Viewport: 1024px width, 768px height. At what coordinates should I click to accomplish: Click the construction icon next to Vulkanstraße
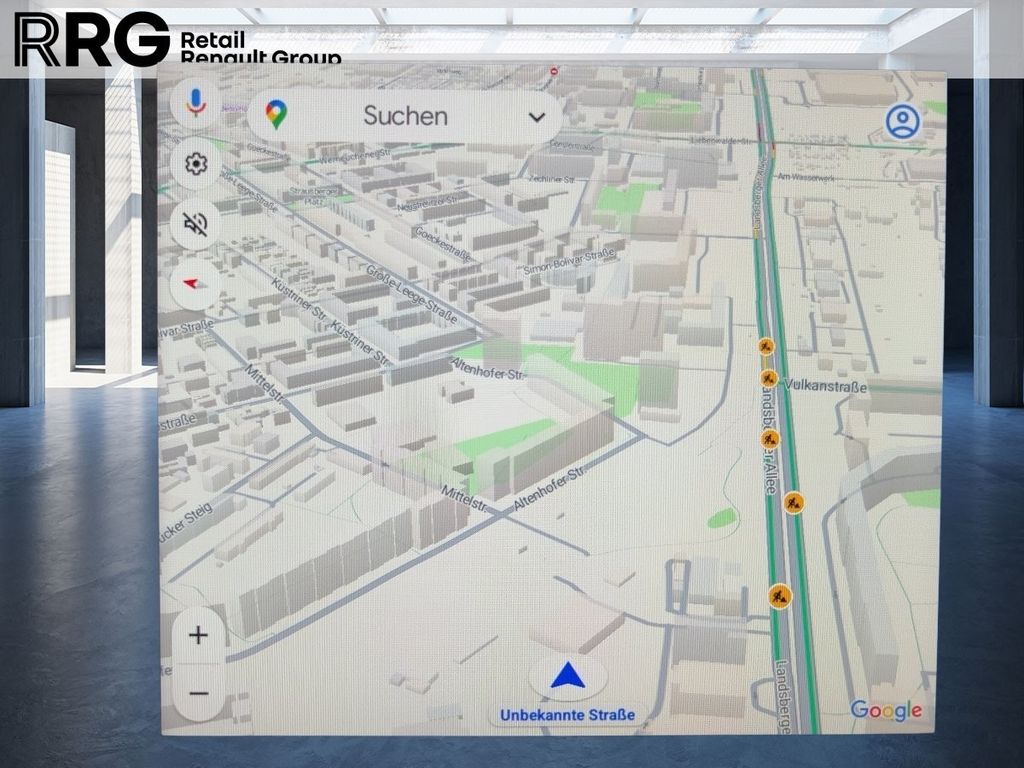click(769, 378)
